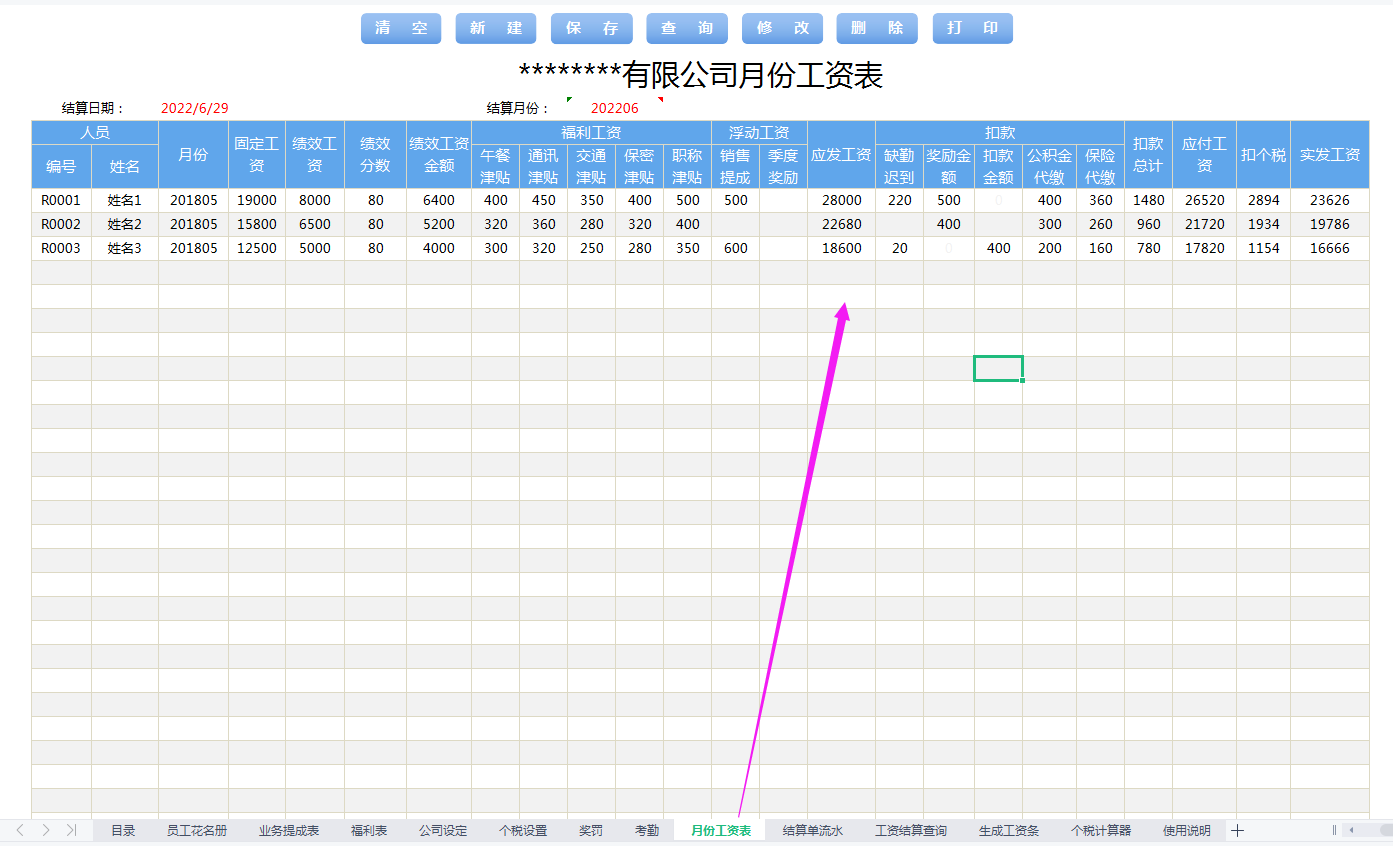Click the next sheet navigation arrow
1393x846 pixels.
click(47, 830)
